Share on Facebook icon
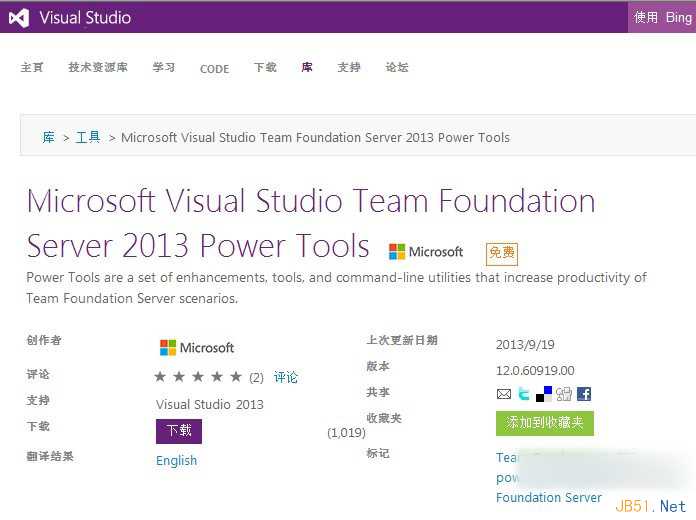This screenshot has height=520, width=696. (584, 394)
